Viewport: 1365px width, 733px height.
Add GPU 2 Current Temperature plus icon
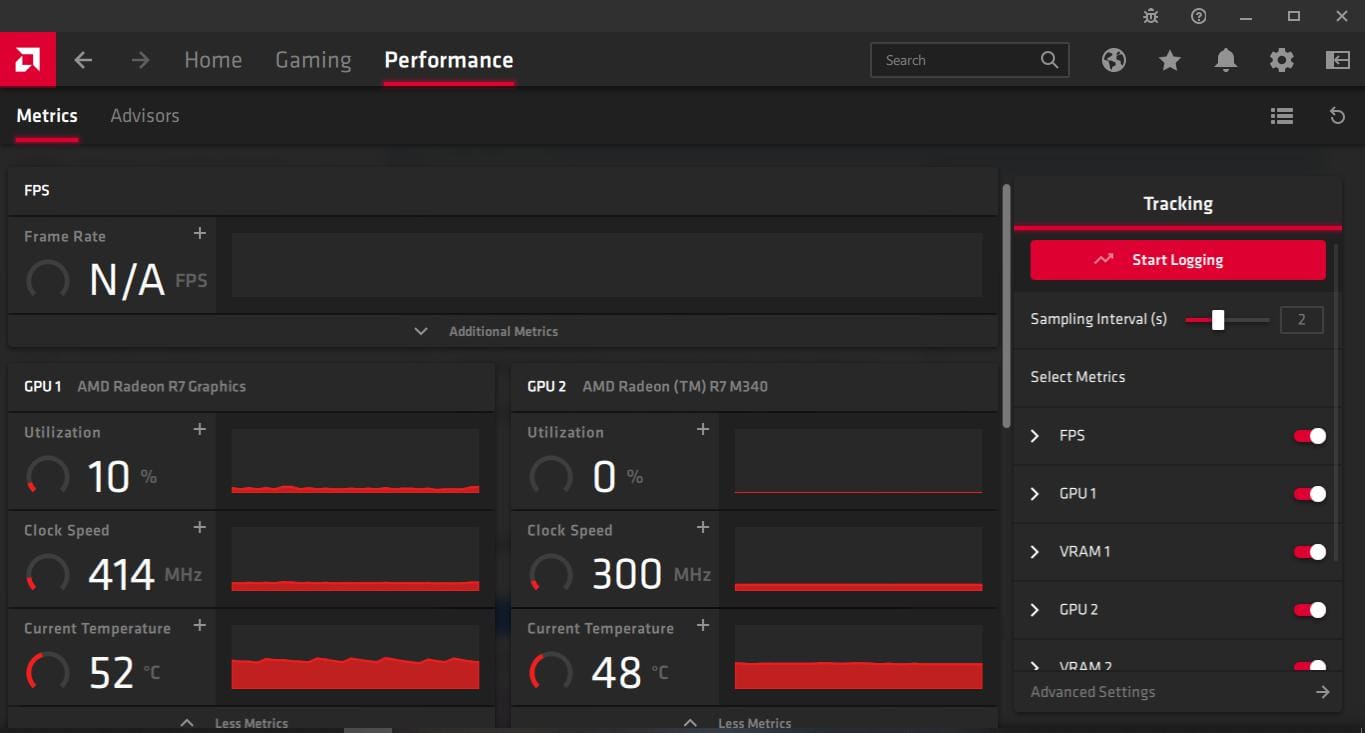coord(703,625)
